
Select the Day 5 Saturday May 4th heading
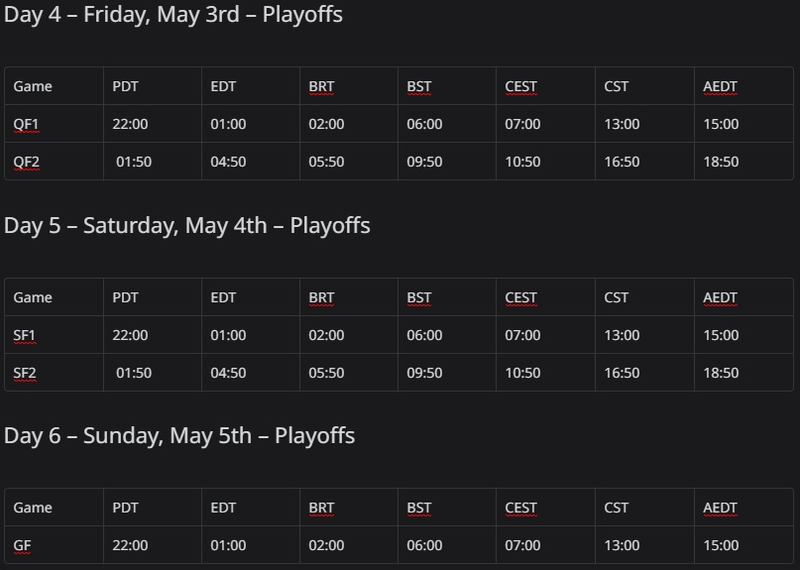click(x=187, y=225)
